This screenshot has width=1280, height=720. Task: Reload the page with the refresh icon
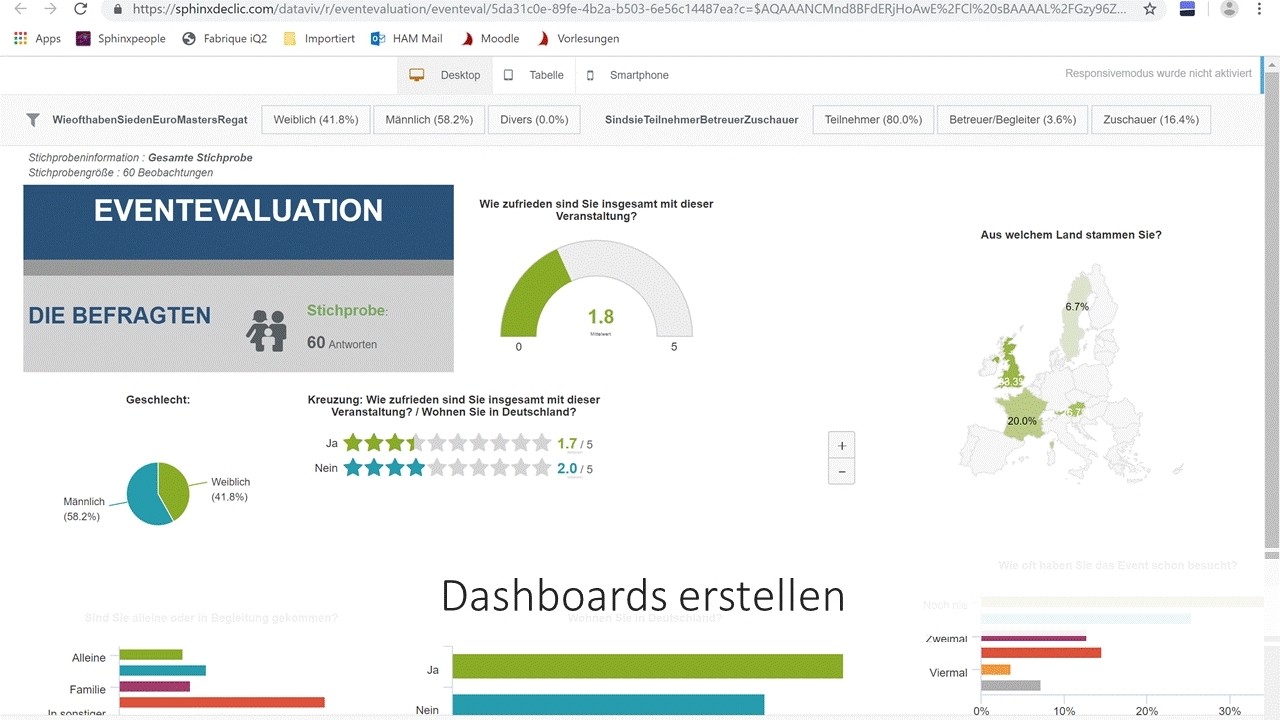coord(80,9)
